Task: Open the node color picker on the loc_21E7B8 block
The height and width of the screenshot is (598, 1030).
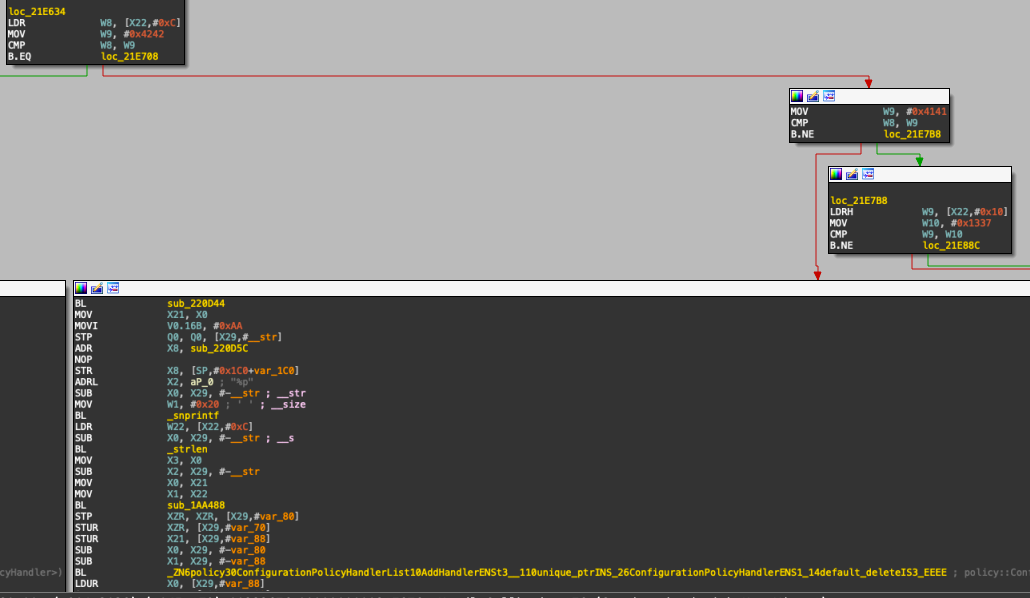Action: [x=835, y=173]
